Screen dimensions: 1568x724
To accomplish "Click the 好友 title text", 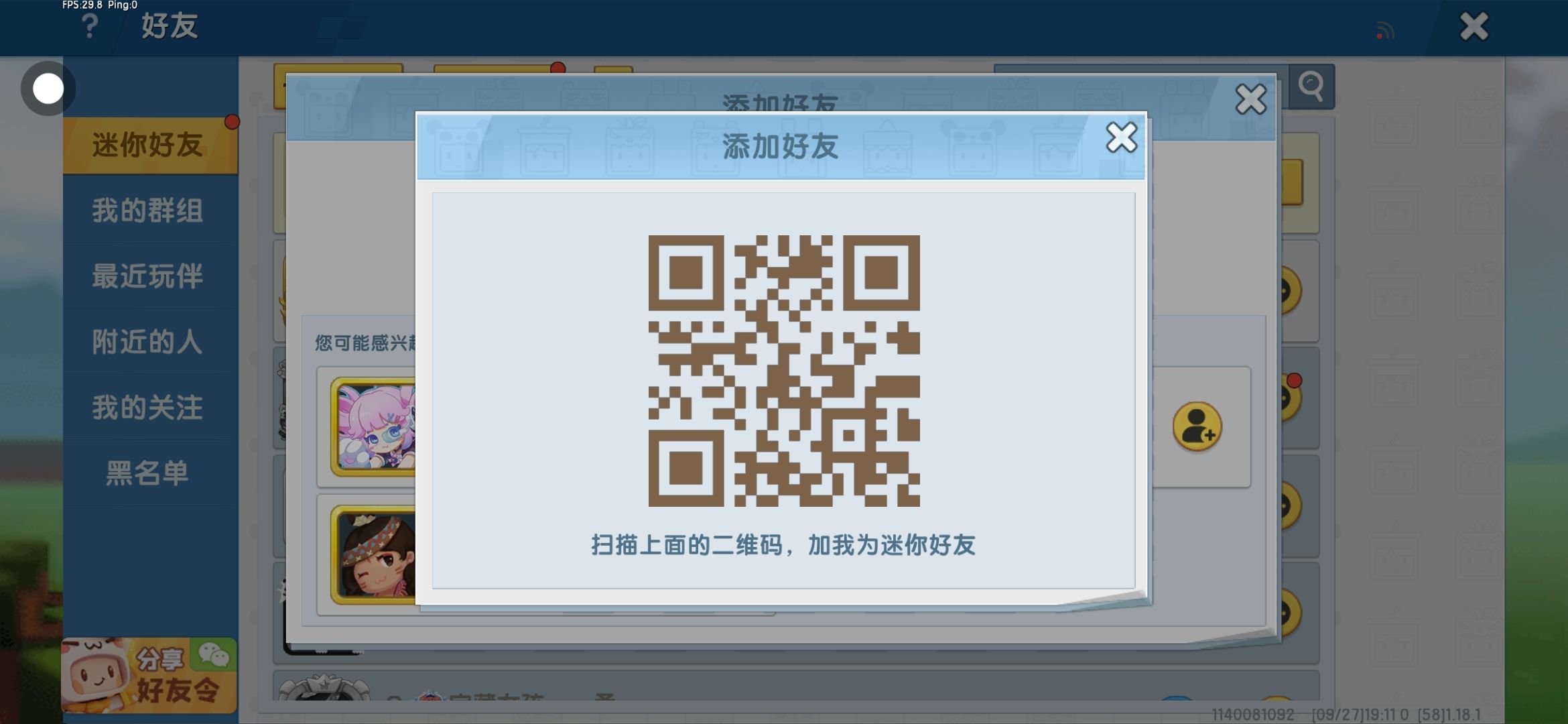I will pos(170,27).
